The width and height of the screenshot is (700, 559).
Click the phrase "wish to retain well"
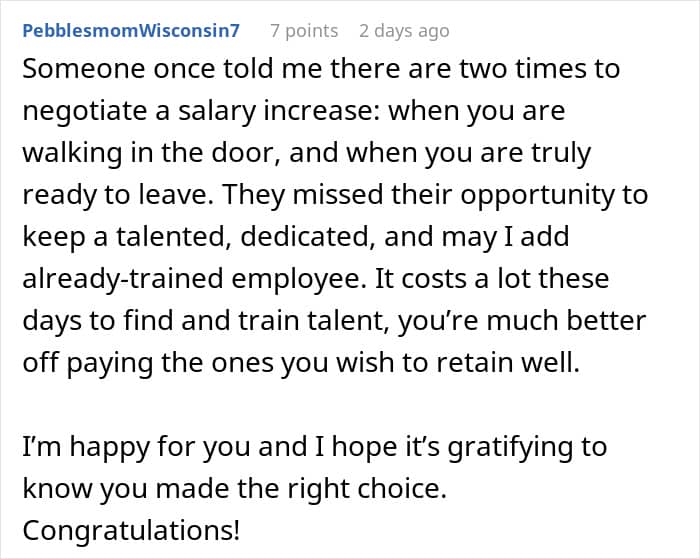(x=458, y=363)
